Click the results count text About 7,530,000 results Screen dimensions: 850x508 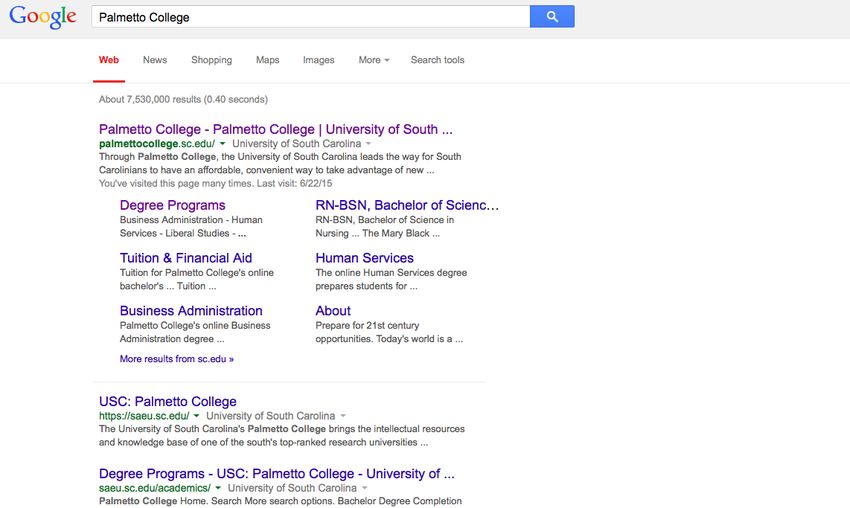tap(183, 100)
